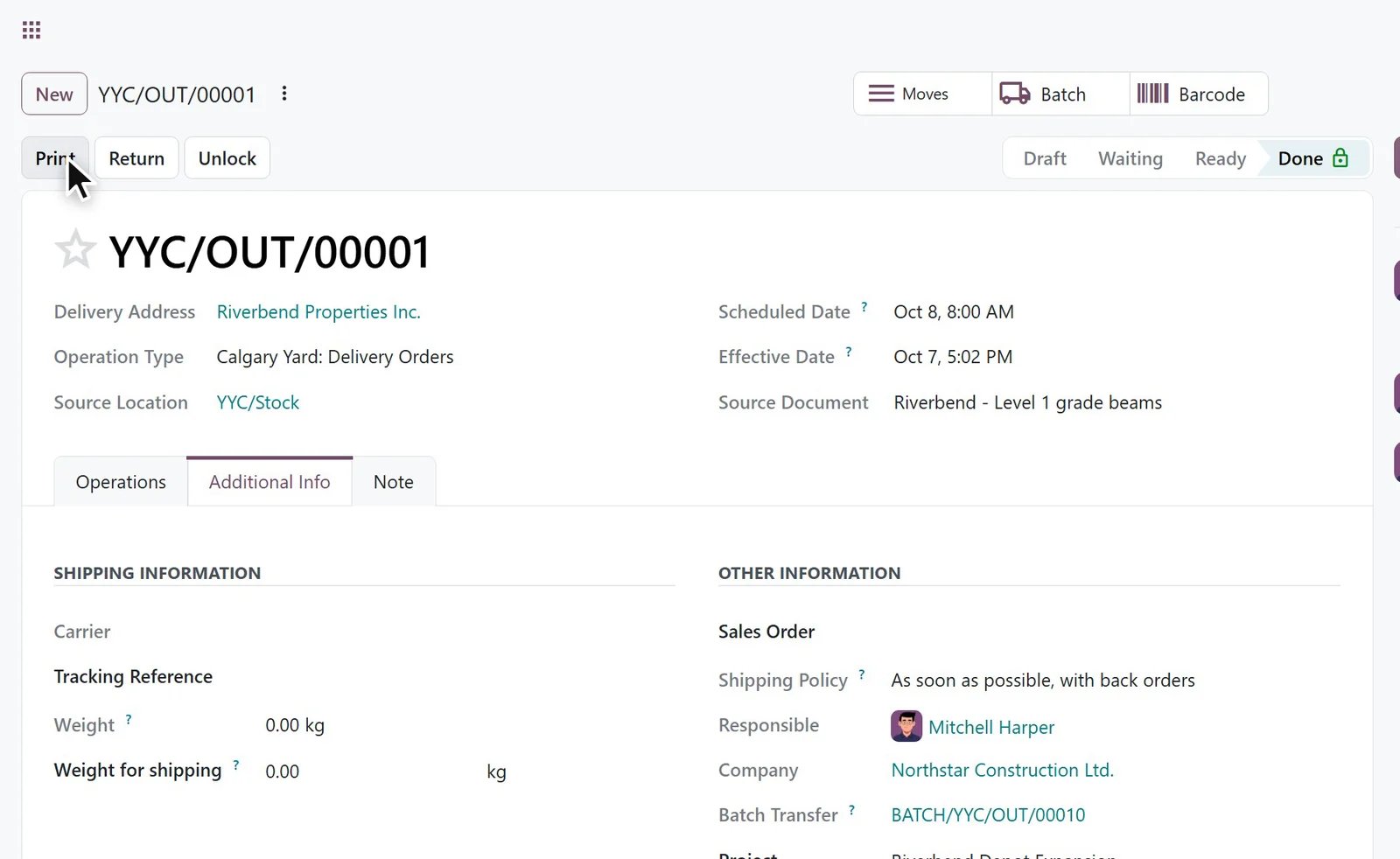Select the Done status stage
Image resolution: width=1400 pixels, height=859 pixels.
[x=1312, y=158]
